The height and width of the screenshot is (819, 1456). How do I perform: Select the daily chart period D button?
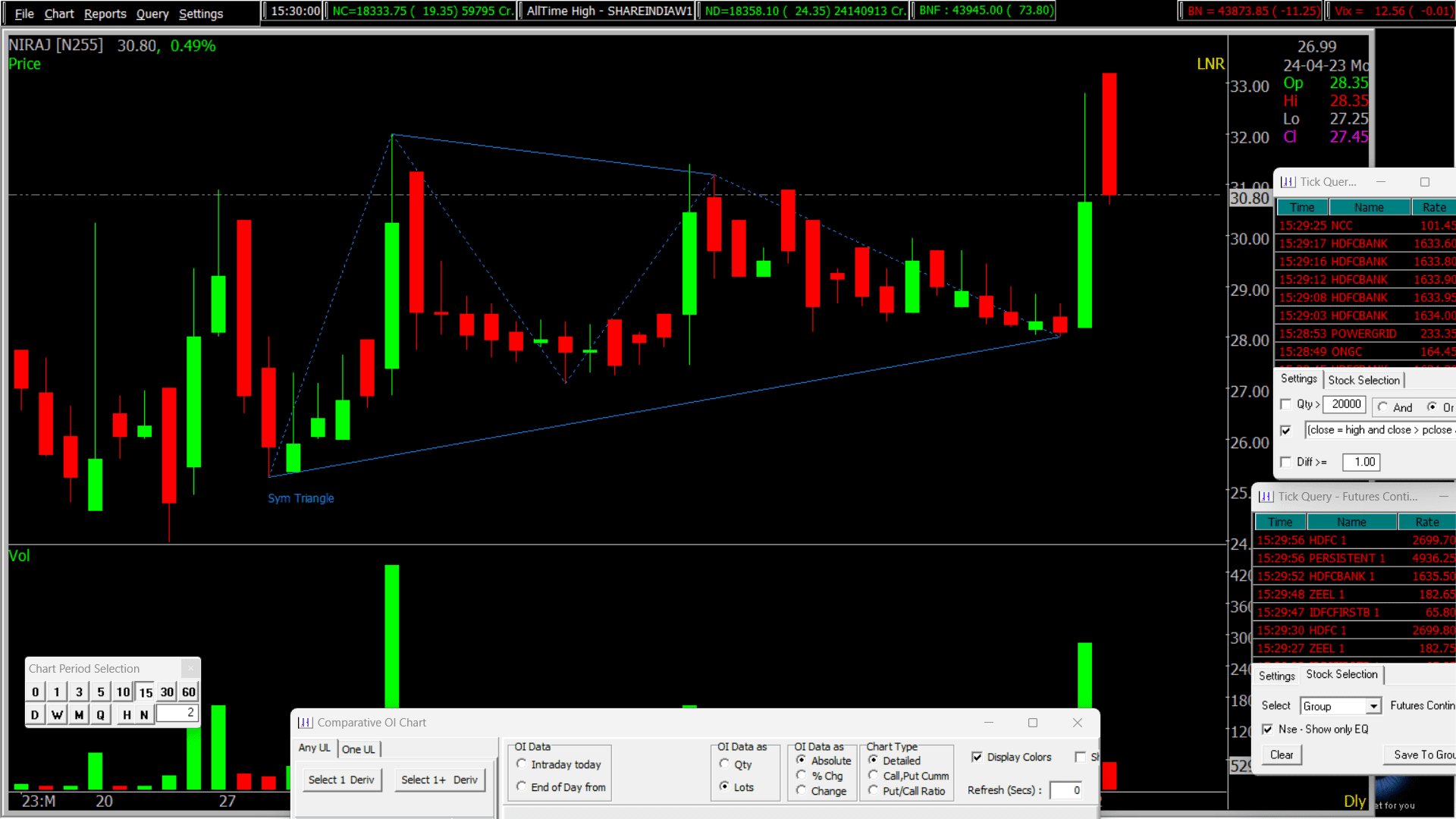coord(35,714)
